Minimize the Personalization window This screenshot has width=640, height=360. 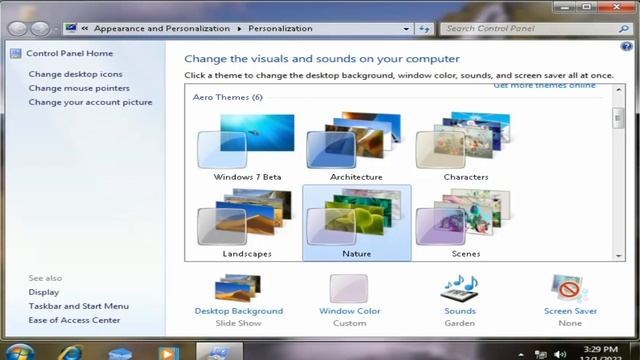click(565, 7)
